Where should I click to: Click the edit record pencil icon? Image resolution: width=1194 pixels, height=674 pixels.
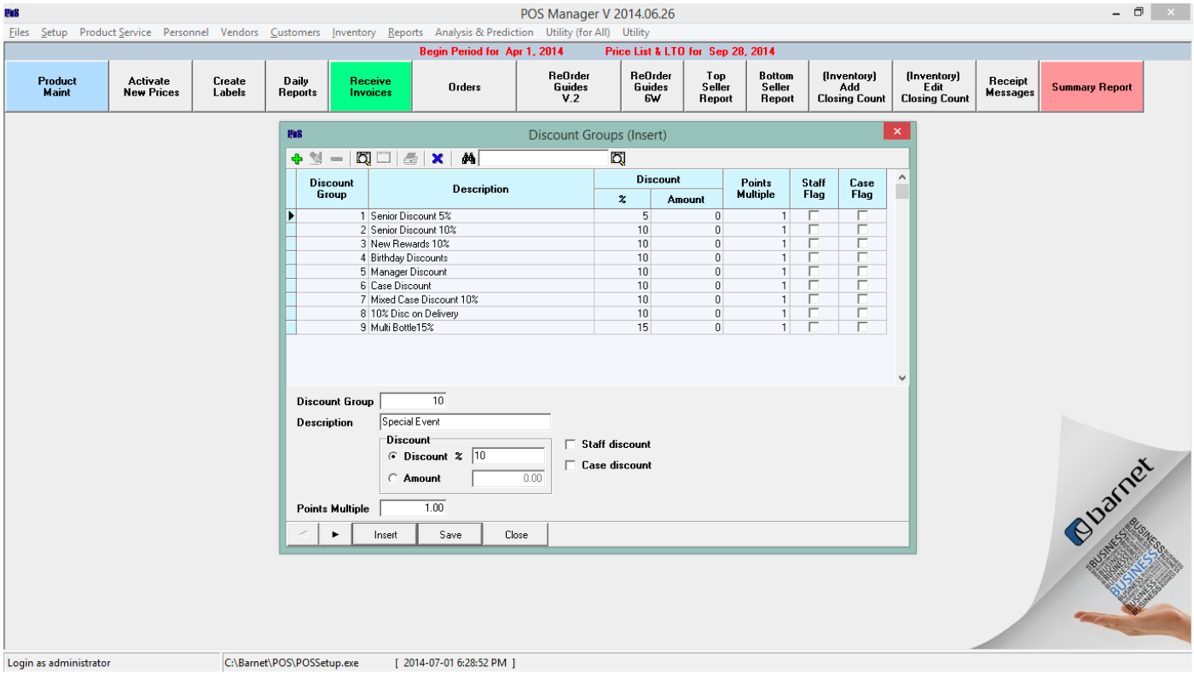click(316, 158)
